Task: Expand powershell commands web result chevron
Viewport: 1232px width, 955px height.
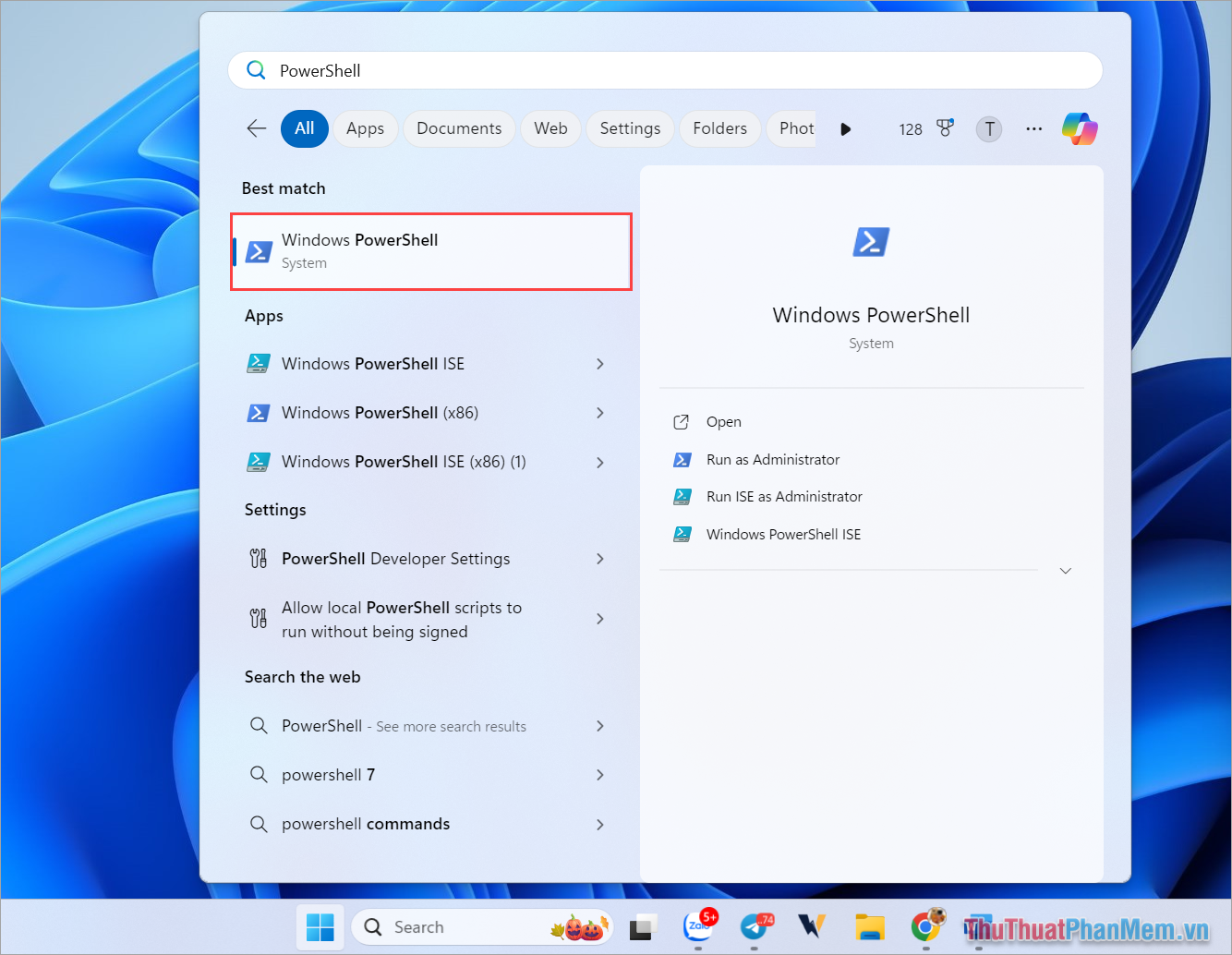Action: pos(600,824)
